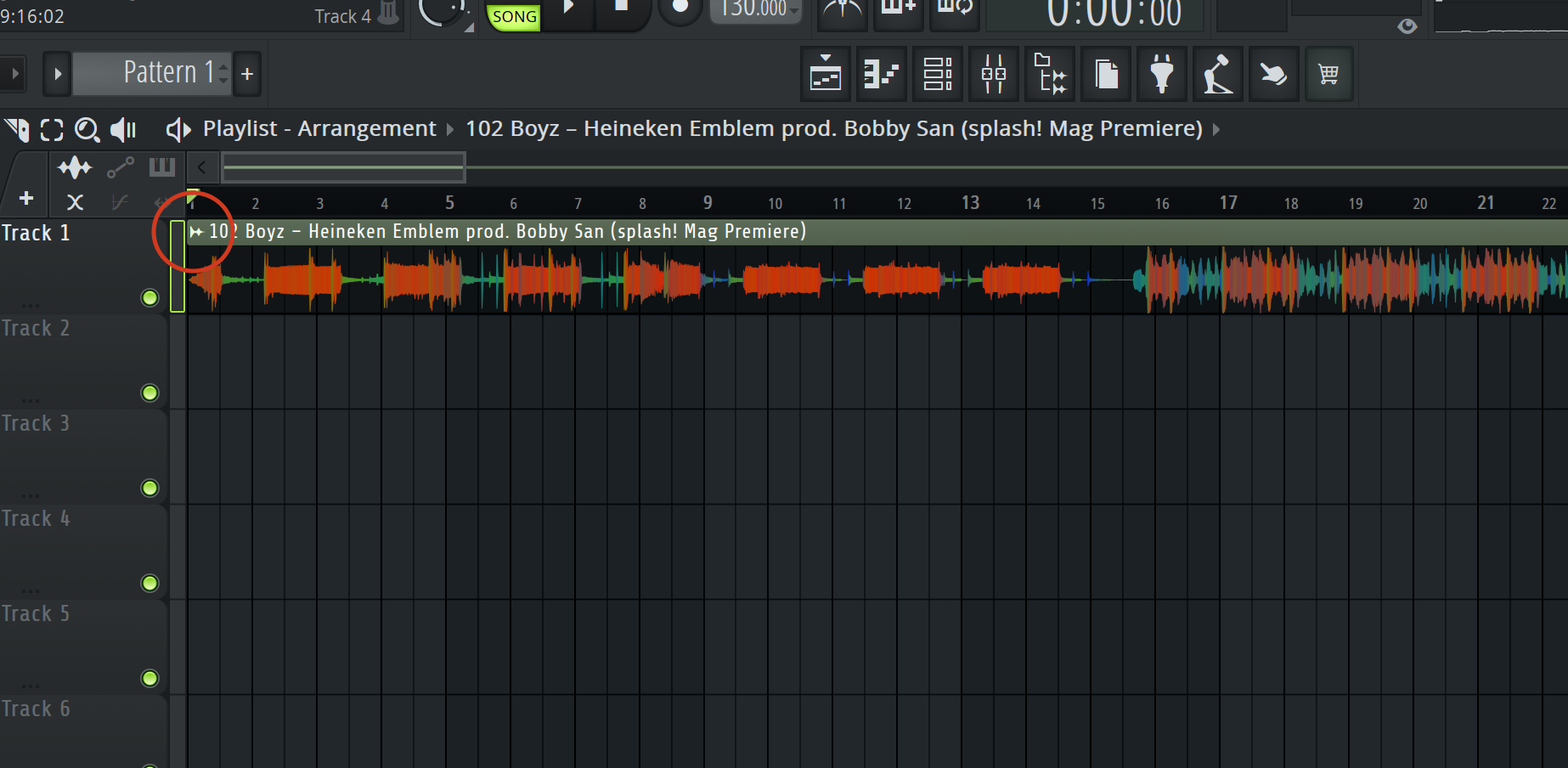Open the Playlist window from toolbar

click(826, 75)
